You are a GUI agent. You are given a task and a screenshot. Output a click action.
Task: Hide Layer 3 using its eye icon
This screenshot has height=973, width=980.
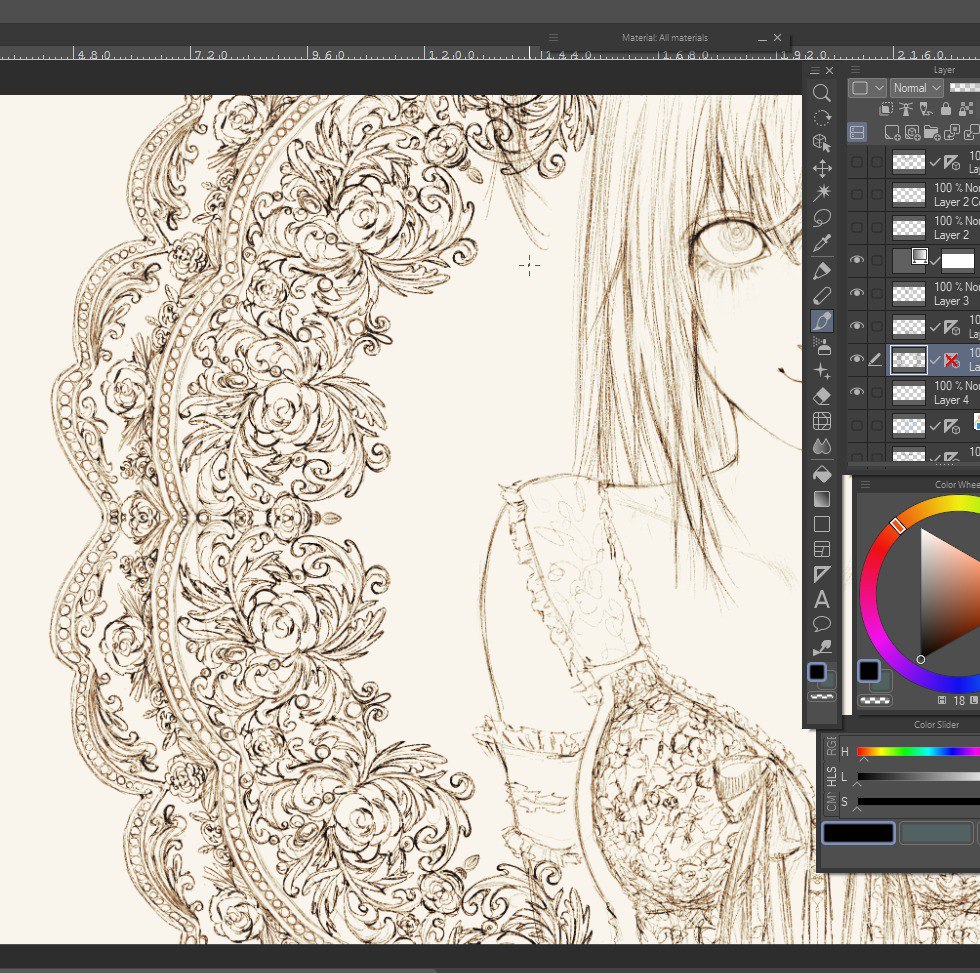point(856,292)
